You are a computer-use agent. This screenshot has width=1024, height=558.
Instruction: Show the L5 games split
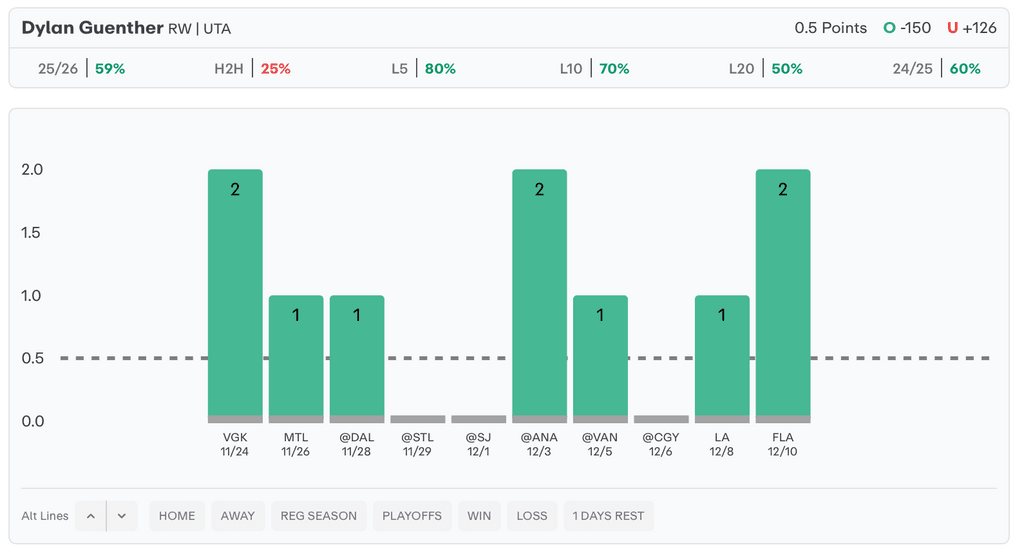click(x=423, y=69)
